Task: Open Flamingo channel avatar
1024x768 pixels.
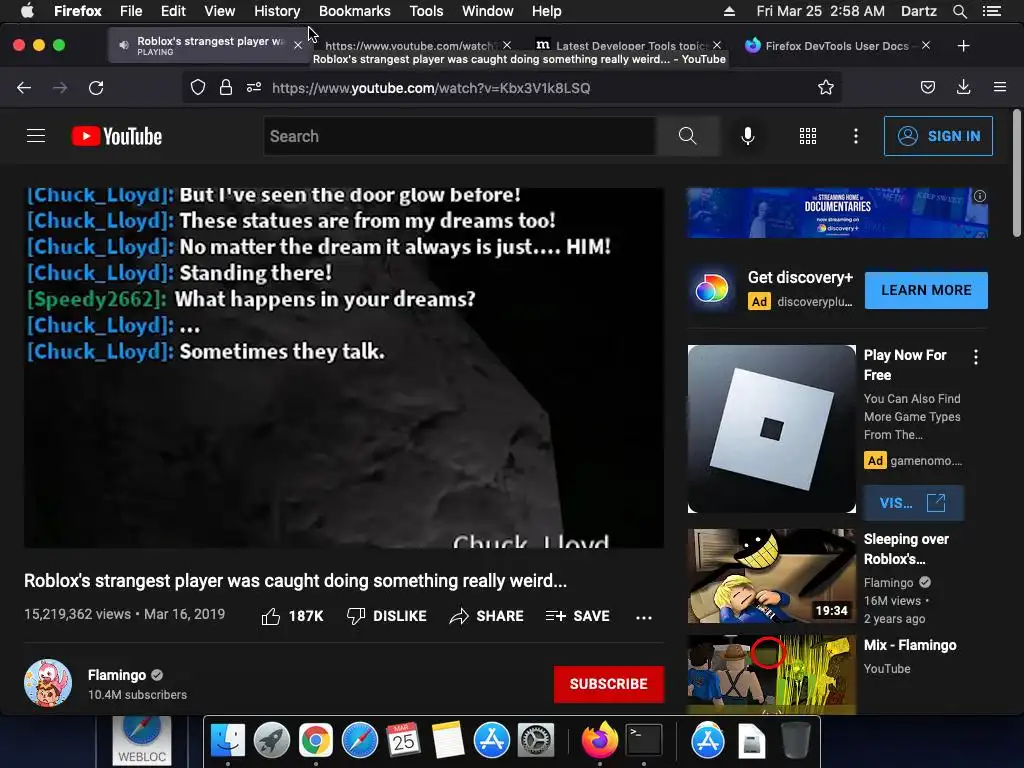Action: click(x=48, y=683)
